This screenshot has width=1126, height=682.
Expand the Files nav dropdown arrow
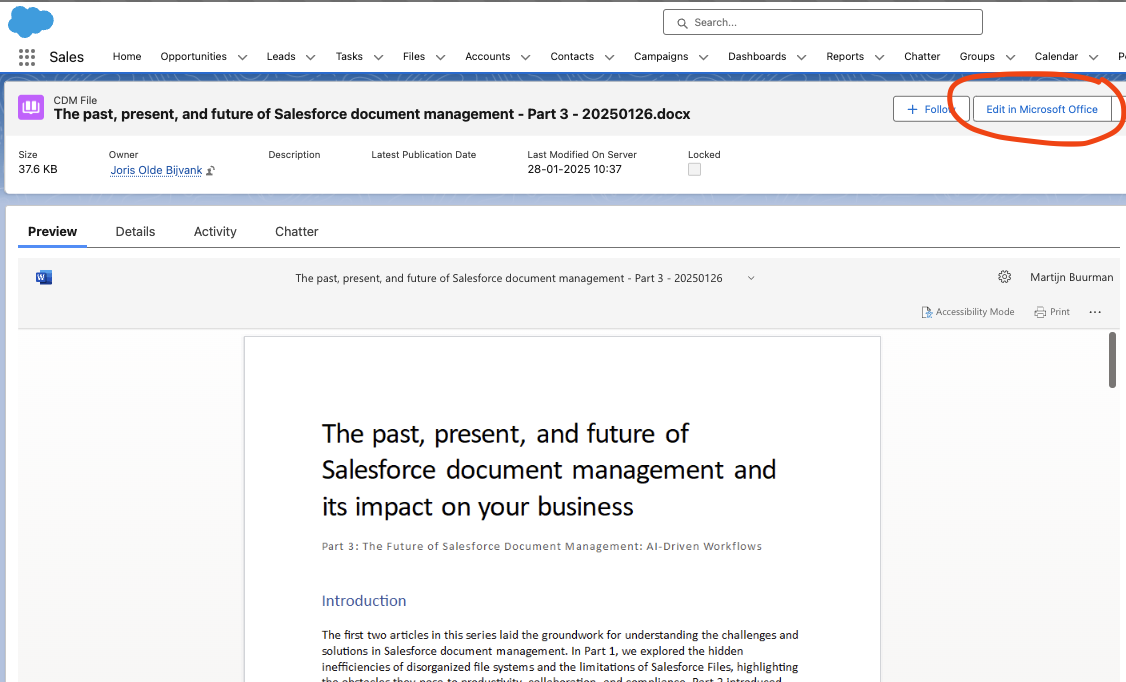pyautogui.click(x=441, y=57)
